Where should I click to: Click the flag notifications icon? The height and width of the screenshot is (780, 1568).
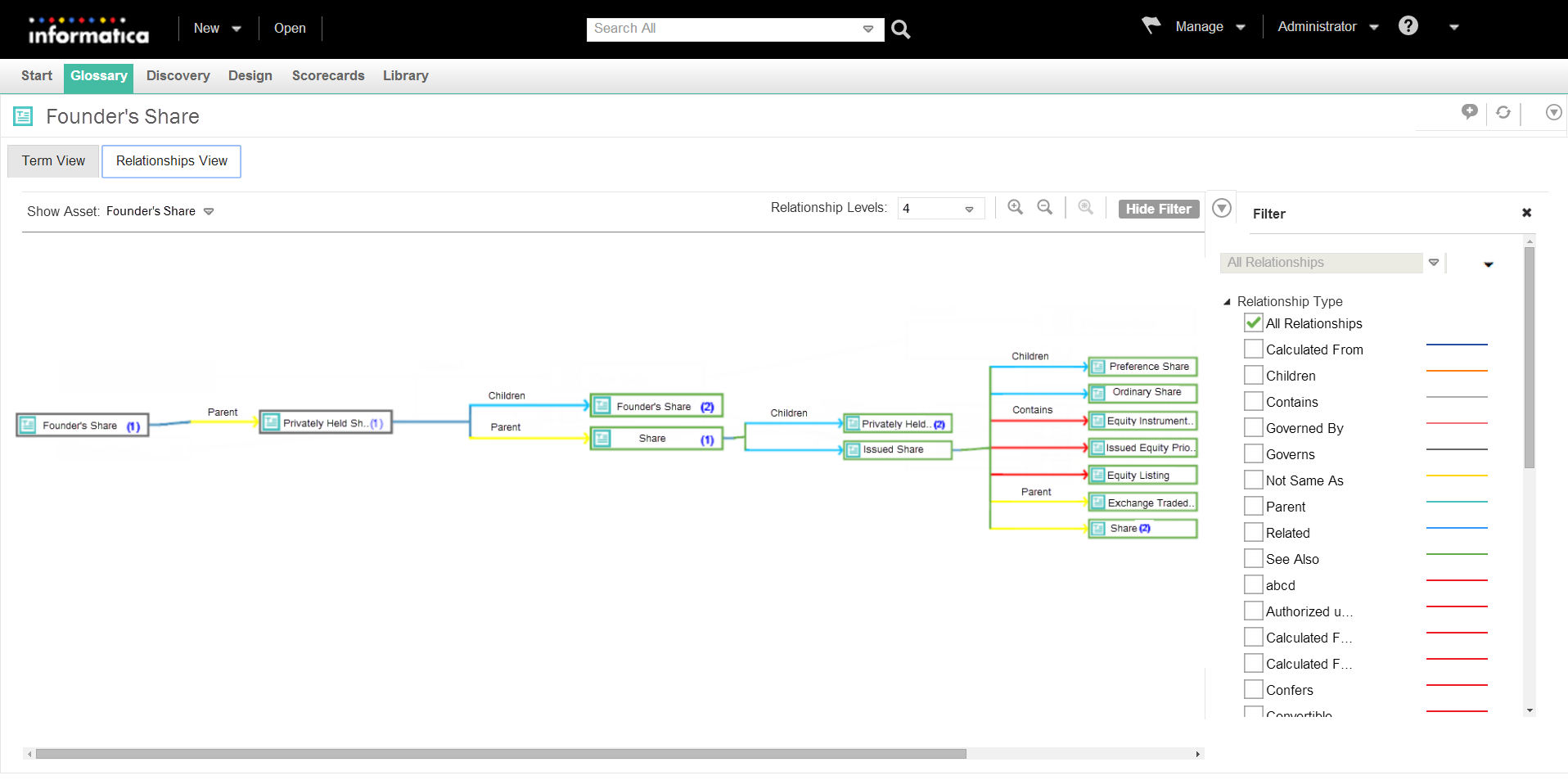[1151, 26]
